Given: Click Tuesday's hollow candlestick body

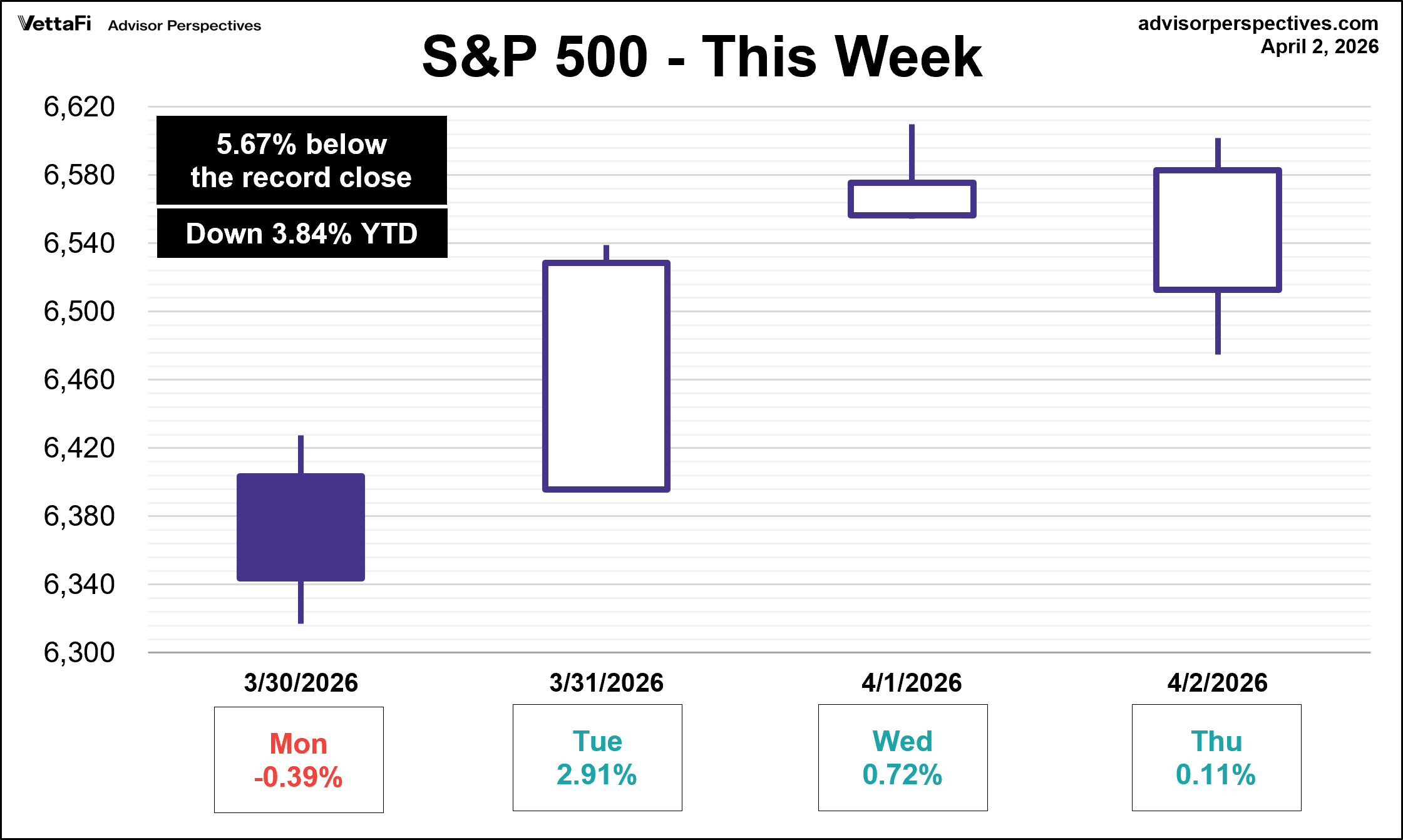Looking at the screenshot, I should [x=606, y=376].
